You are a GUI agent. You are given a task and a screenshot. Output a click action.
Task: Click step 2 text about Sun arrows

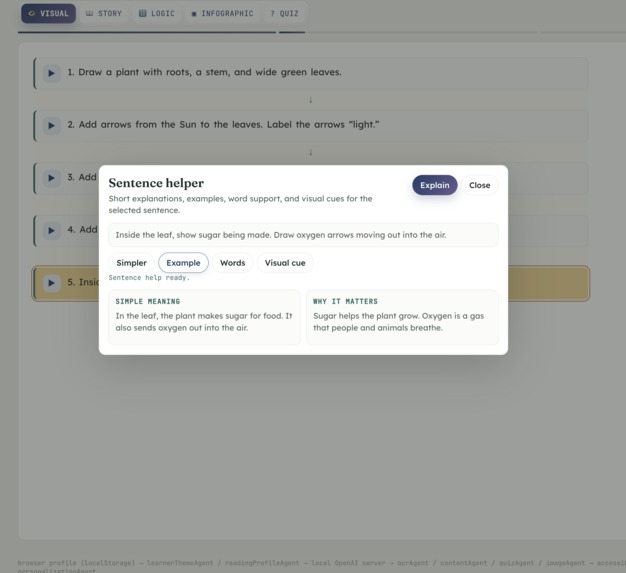[x=223, y=125]
